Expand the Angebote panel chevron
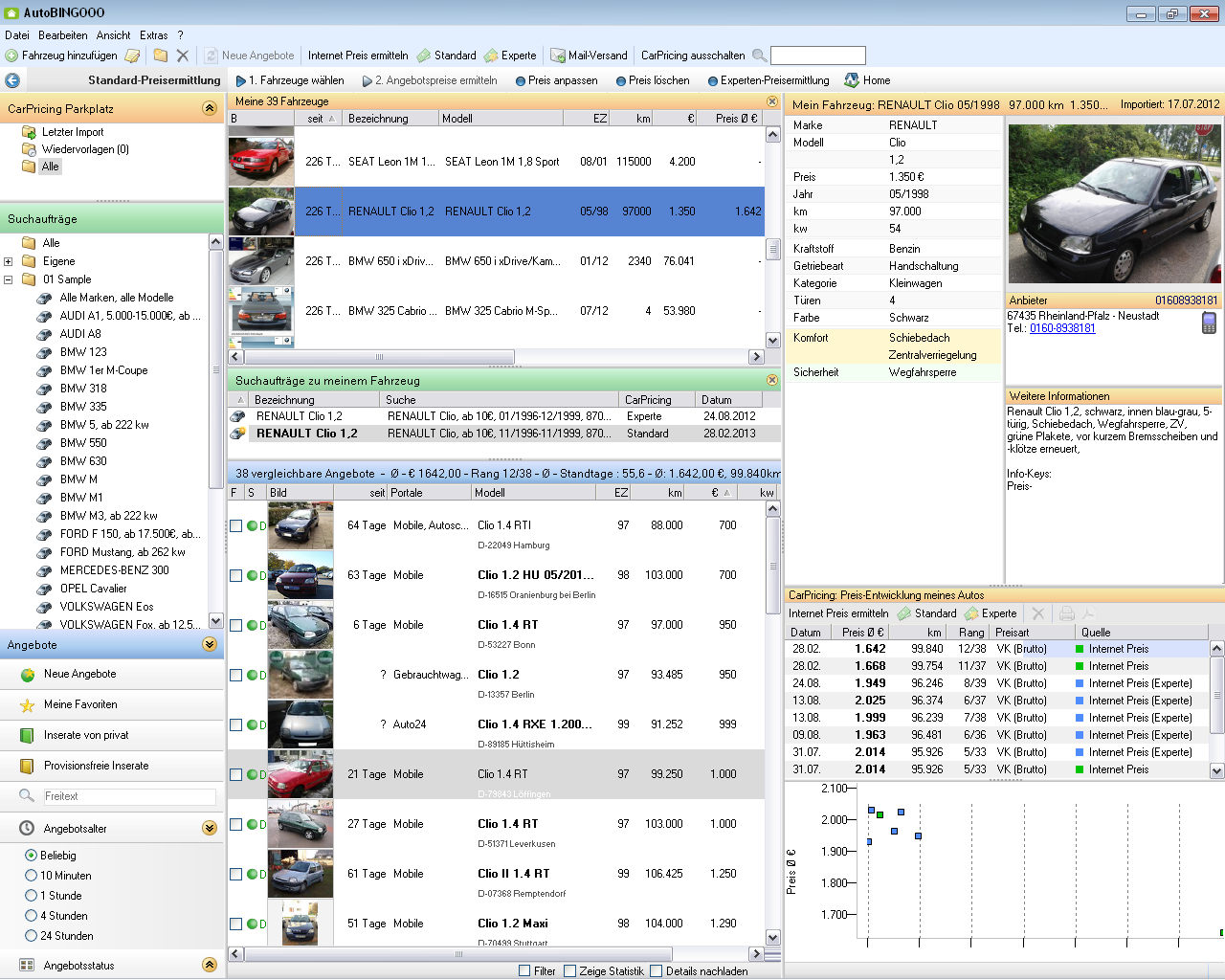Image resolution: width=1225 pixels, height=980 pixels. point(210,644)
